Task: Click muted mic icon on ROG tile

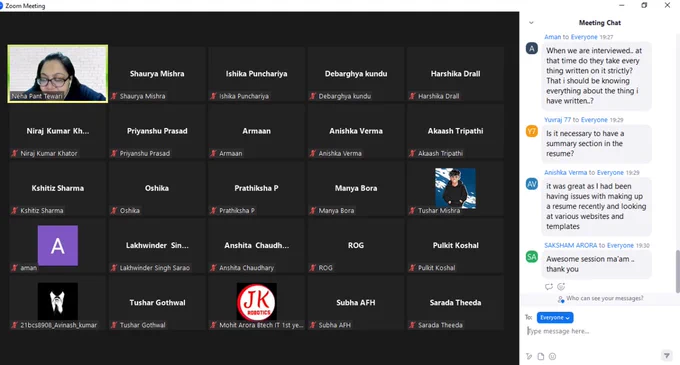Action: tap(313, 268)
